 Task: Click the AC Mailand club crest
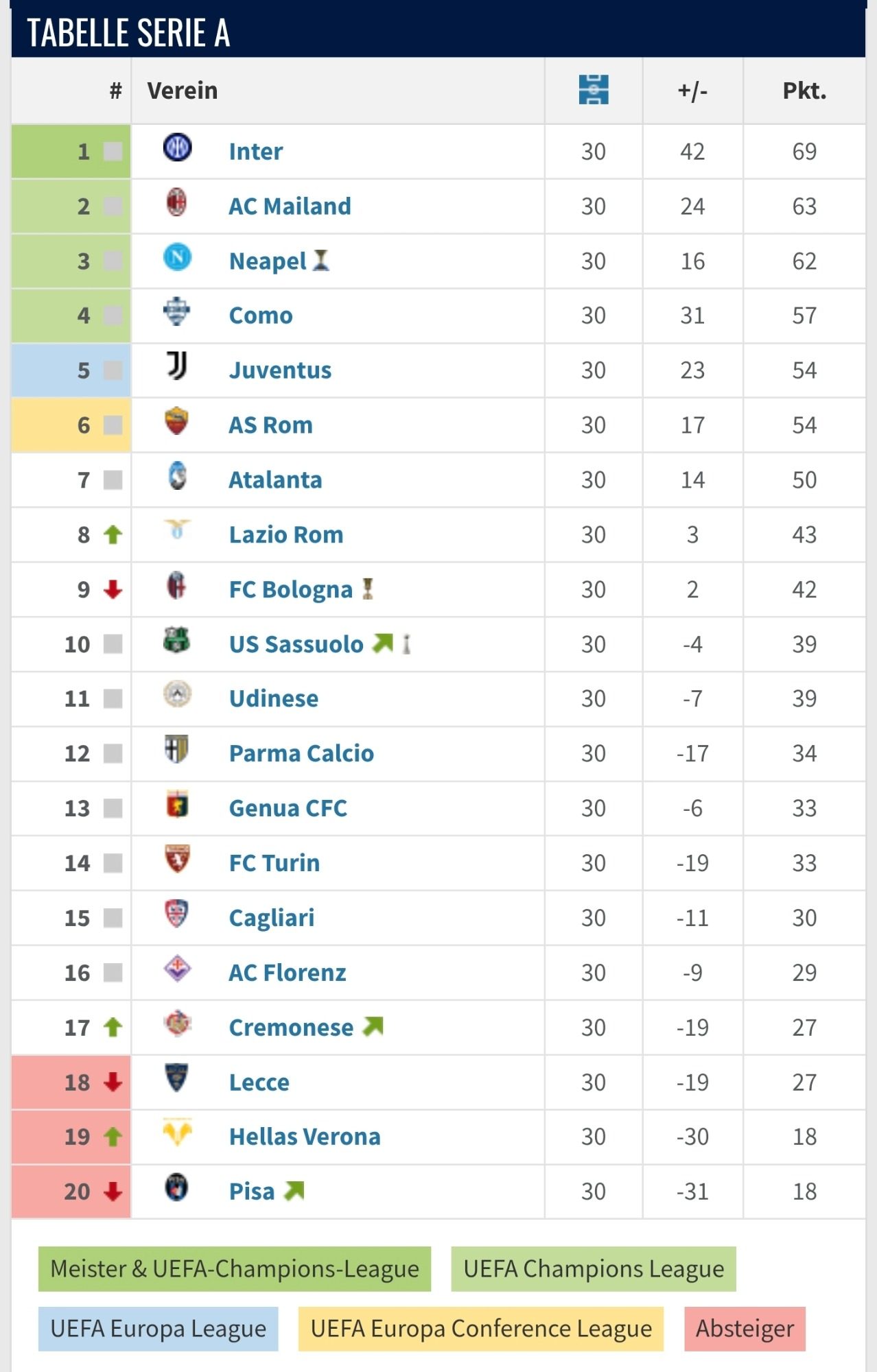[x=177, y=203]
